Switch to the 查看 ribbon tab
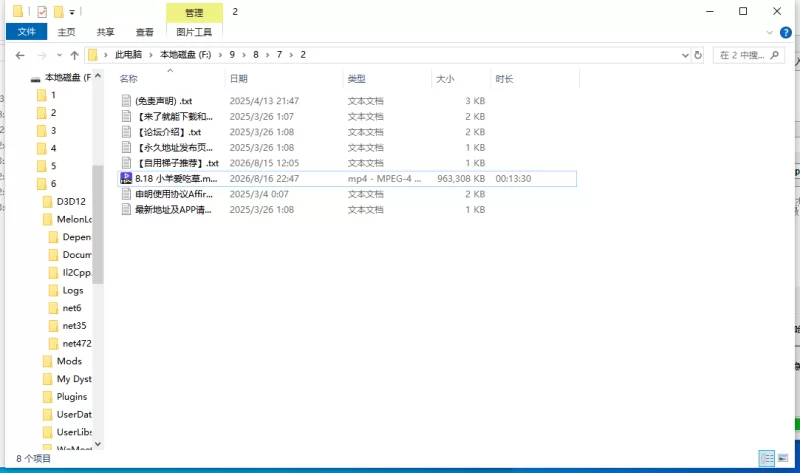Screen dimensions: 800x473 (145, 32)
